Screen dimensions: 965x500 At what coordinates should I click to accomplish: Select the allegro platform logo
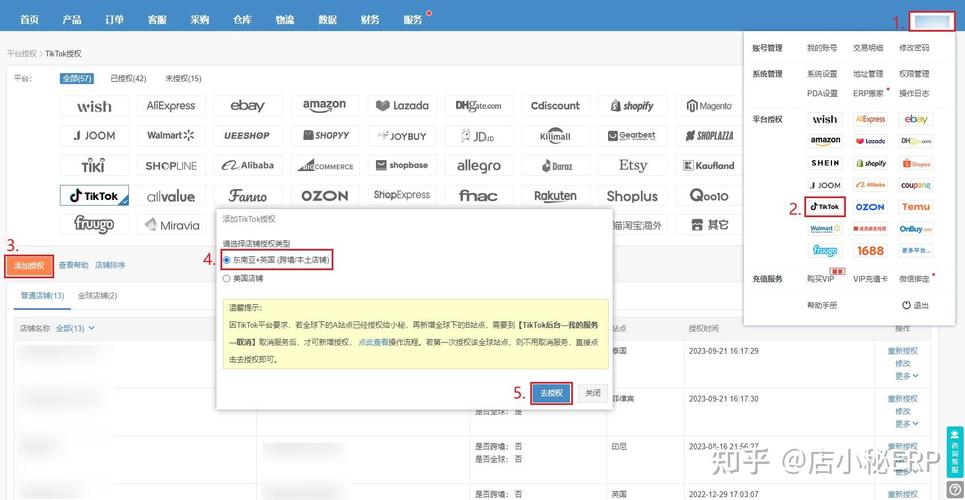click(x=478, y=166)
